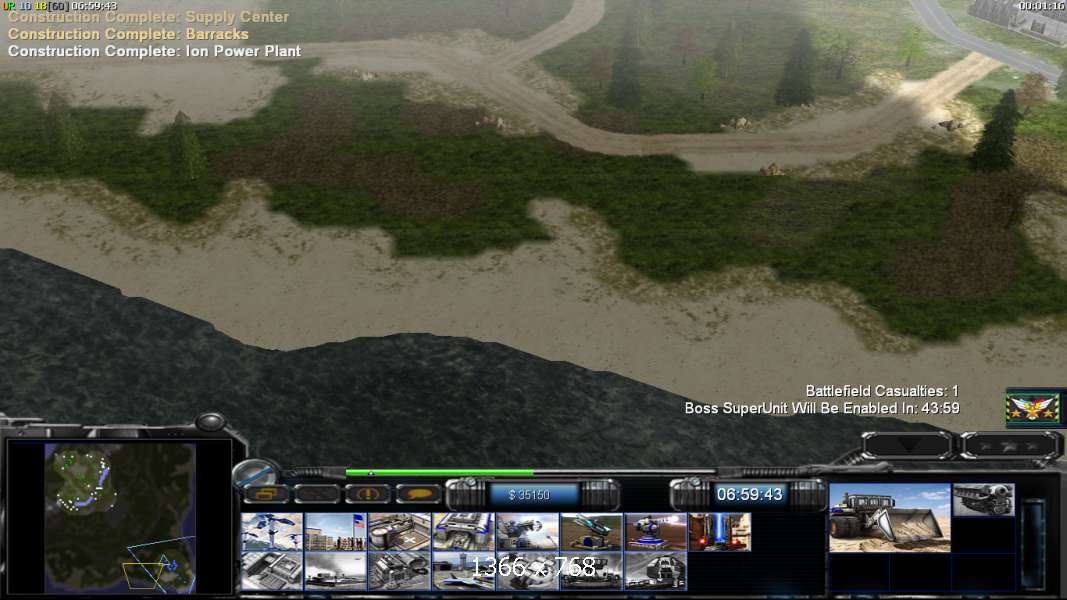Click the 06:59:43 clock in command bar
Viewport: 1067px width, 600px height.
pyautogui.click(x=749, y=495)
